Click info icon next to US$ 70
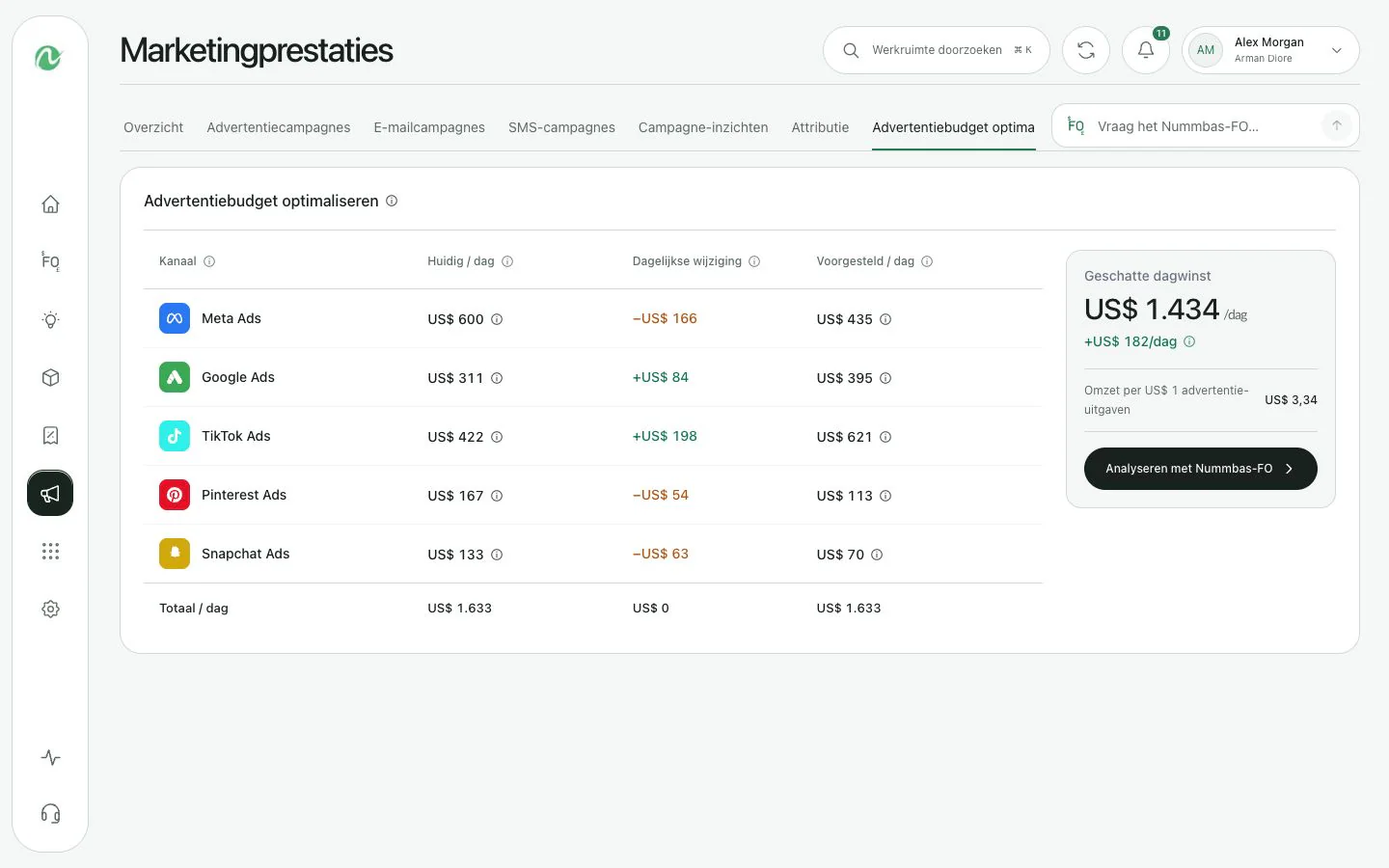1389x868 pixels. 877,555
